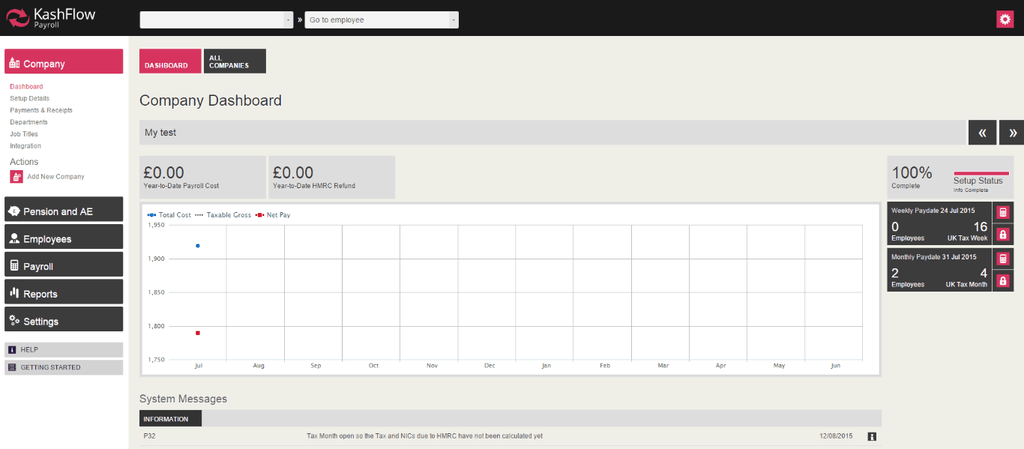This screenshot has height=449, width=1024.
Task: Open Payments & Receipts link
Action: (41, 110)
